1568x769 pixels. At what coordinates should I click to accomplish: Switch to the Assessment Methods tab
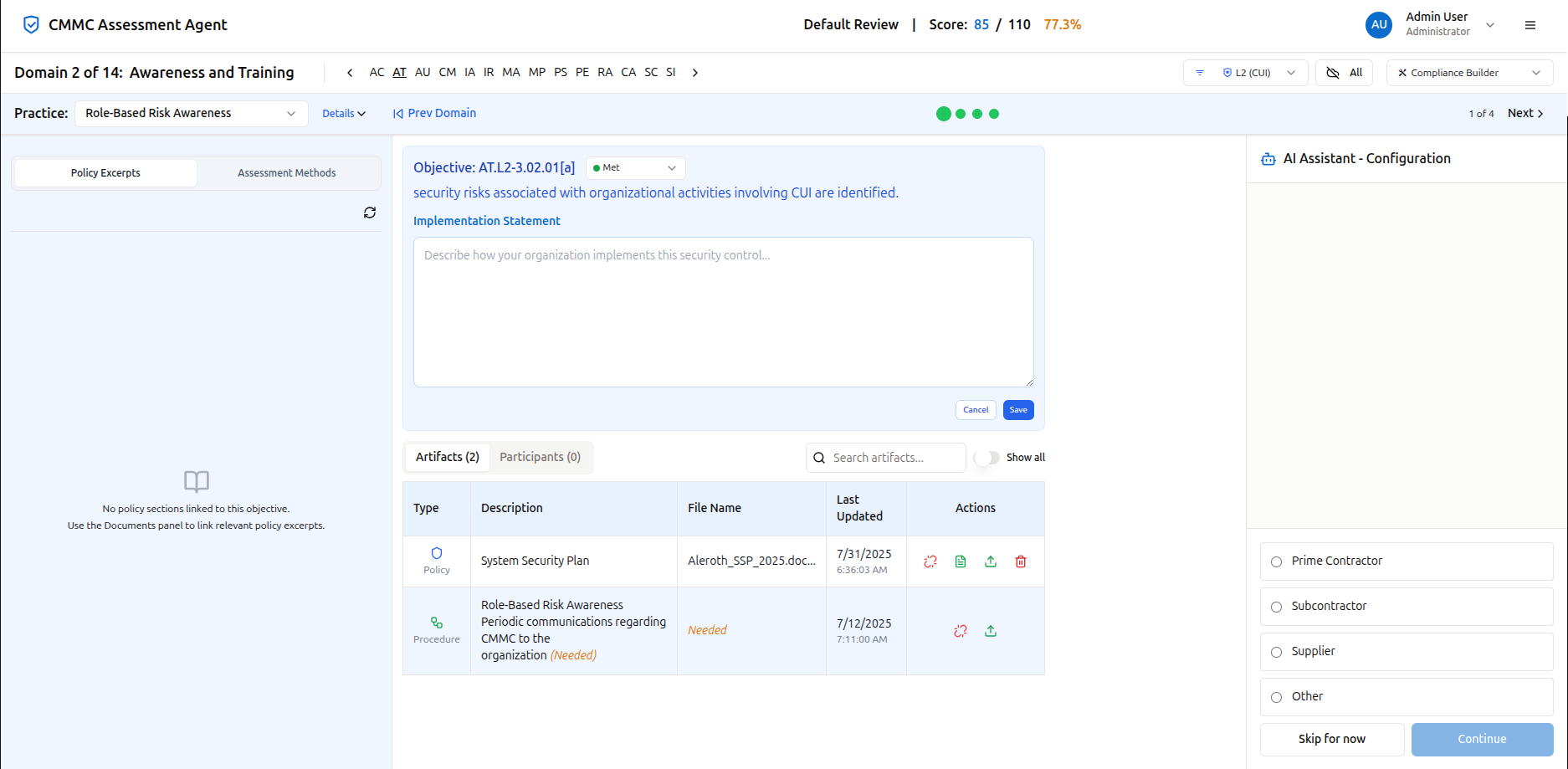click(286, 172)
